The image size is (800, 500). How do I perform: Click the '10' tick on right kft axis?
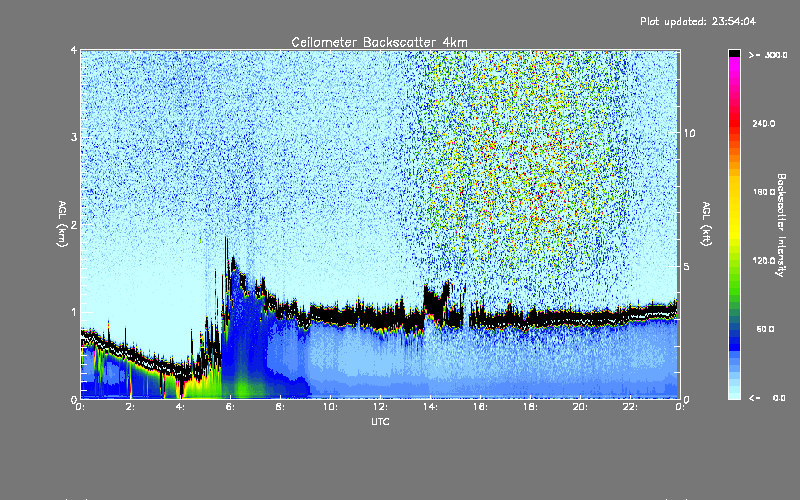click(x=689, y=133)
